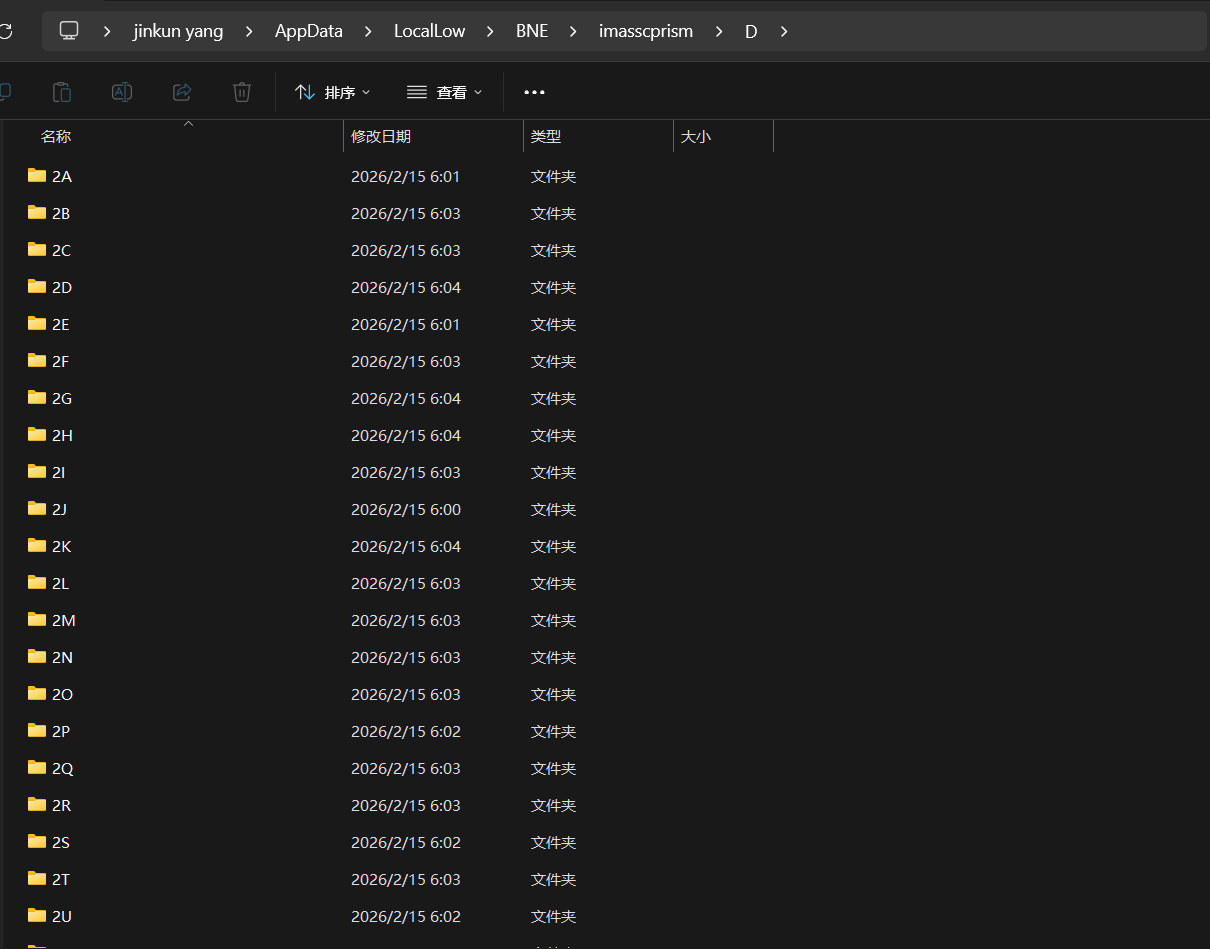
Task: Go to LocalLow breadcrumb
Action: [x=430, y=31]
